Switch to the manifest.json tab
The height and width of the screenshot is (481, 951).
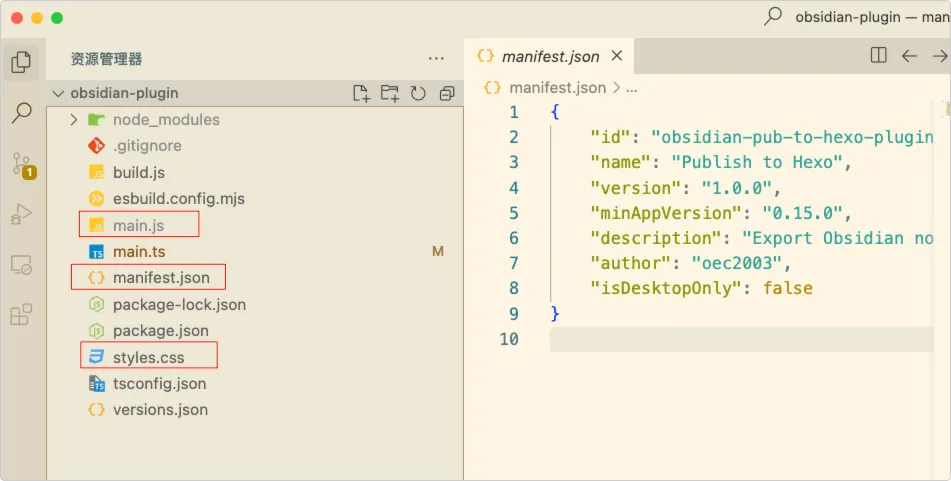tap(549, 56)
